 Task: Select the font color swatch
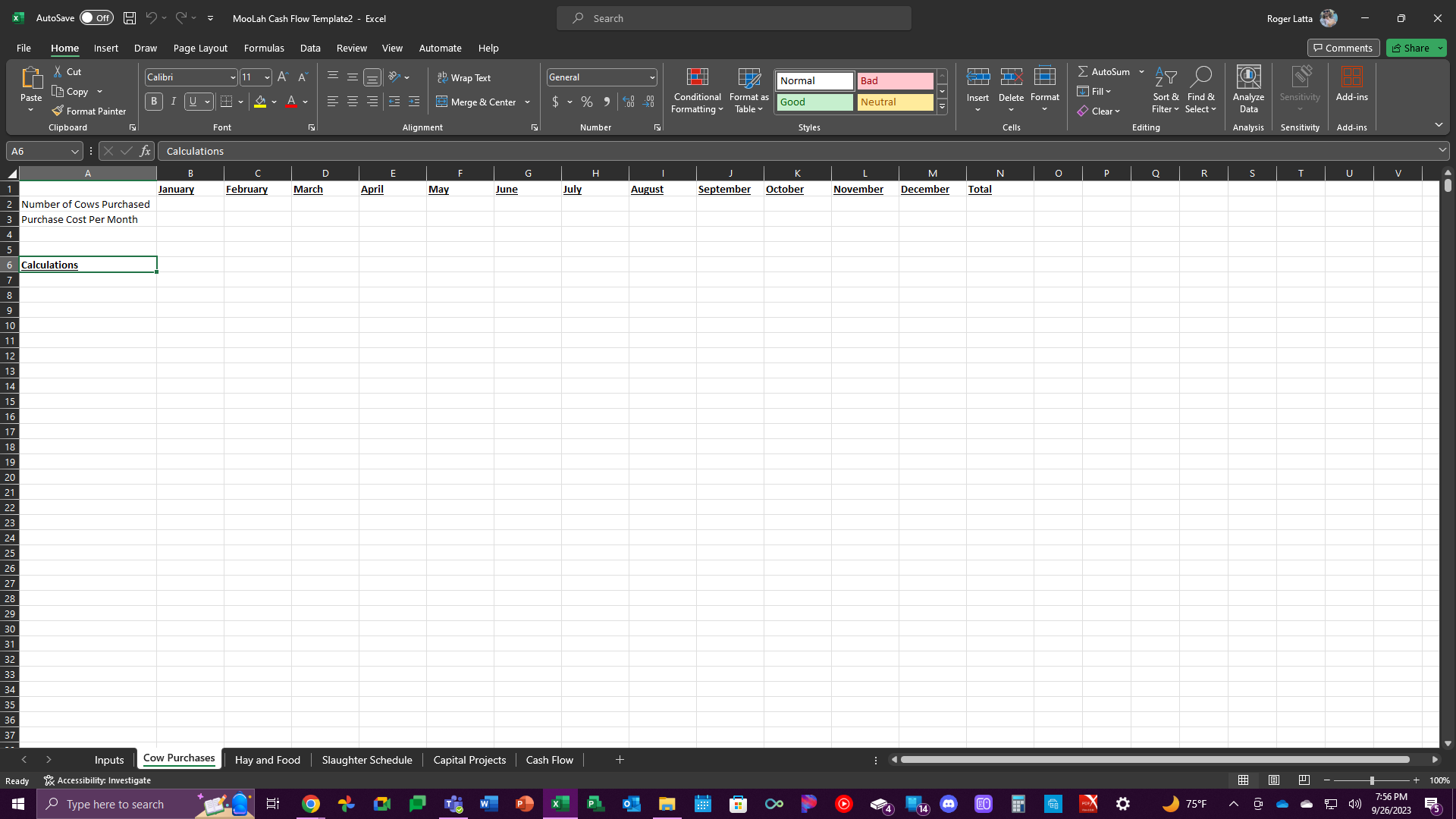291,108
